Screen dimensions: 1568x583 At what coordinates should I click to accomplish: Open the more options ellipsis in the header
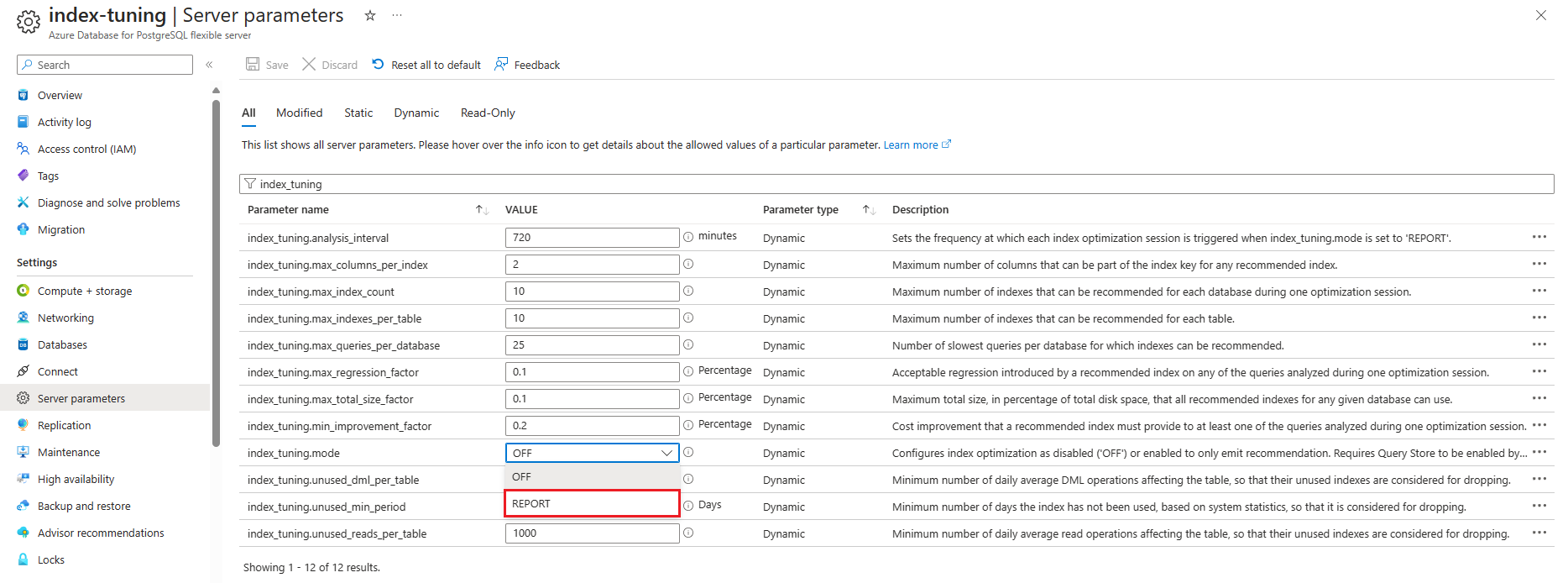pyautogui.click(x=397, y=15)
